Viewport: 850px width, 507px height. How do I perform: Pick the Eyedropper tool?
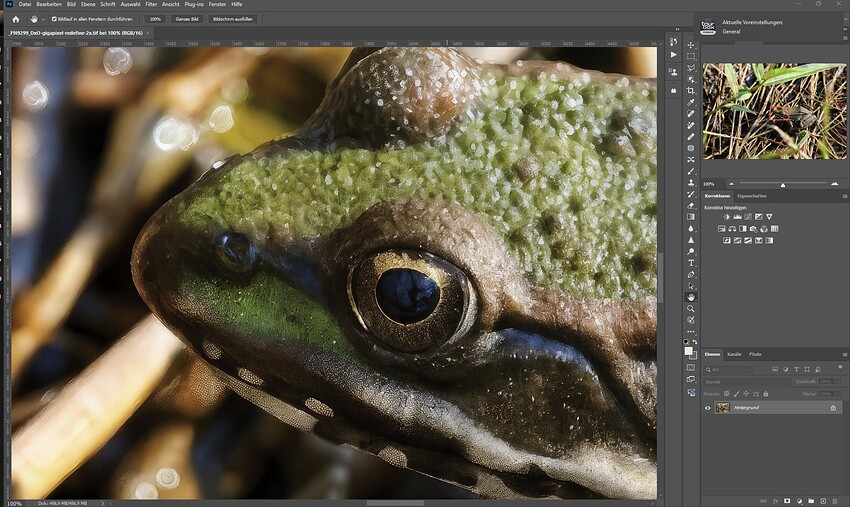tap(691, 102)
